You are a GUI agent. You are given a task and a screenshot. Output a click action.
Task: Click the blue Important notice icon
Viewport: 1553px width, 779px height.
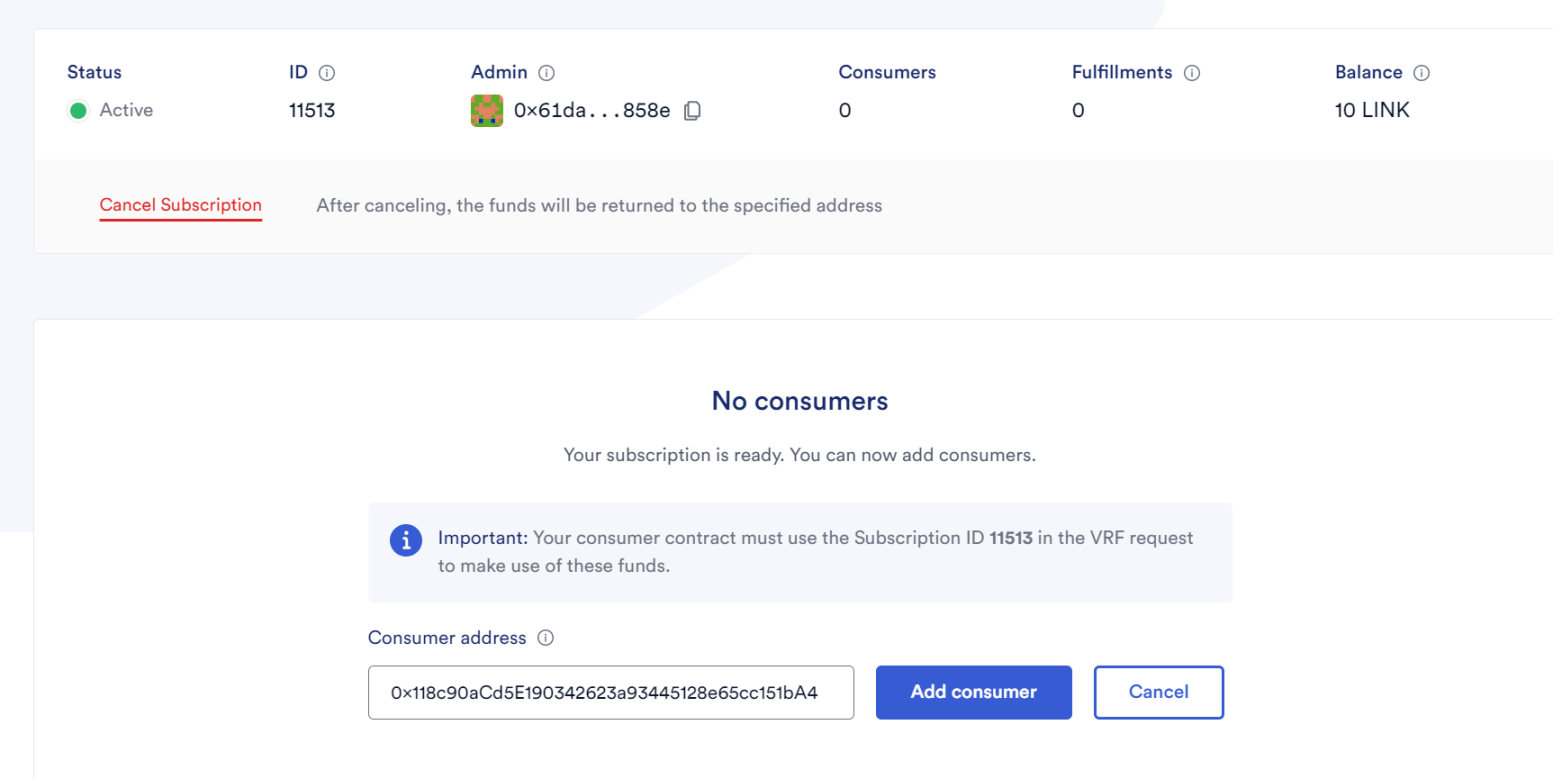pos(404,540)
